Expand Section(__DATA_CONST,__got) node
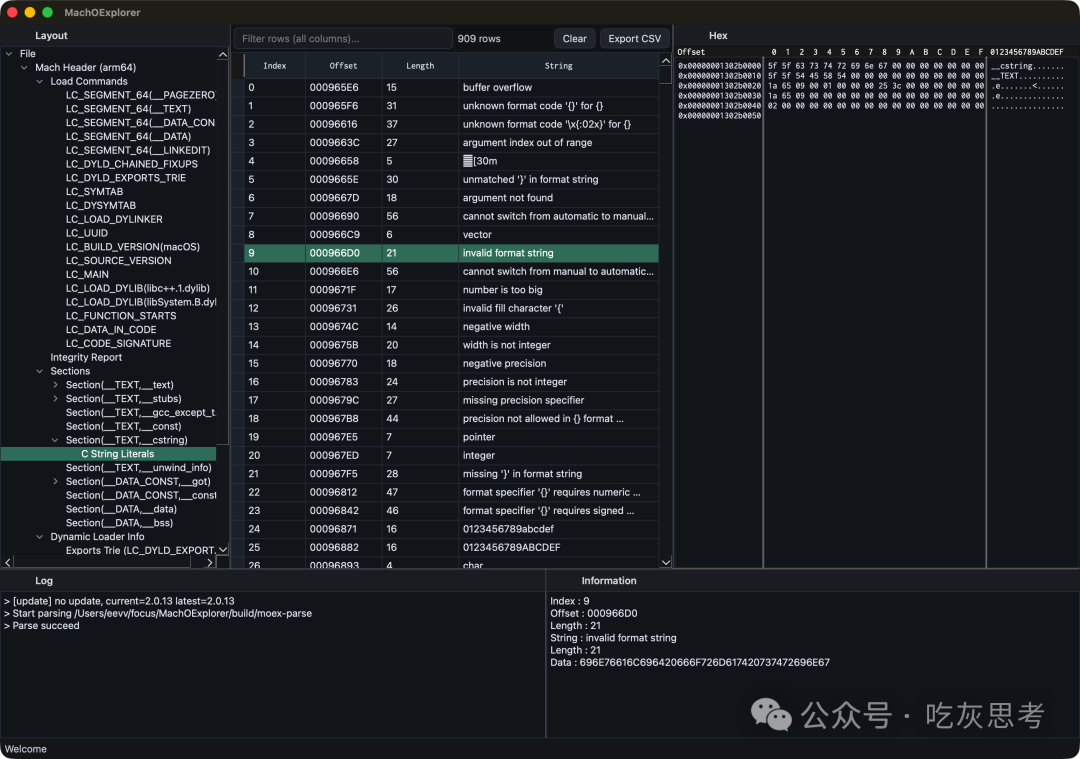1080x759 pixels. coord(55,481)
